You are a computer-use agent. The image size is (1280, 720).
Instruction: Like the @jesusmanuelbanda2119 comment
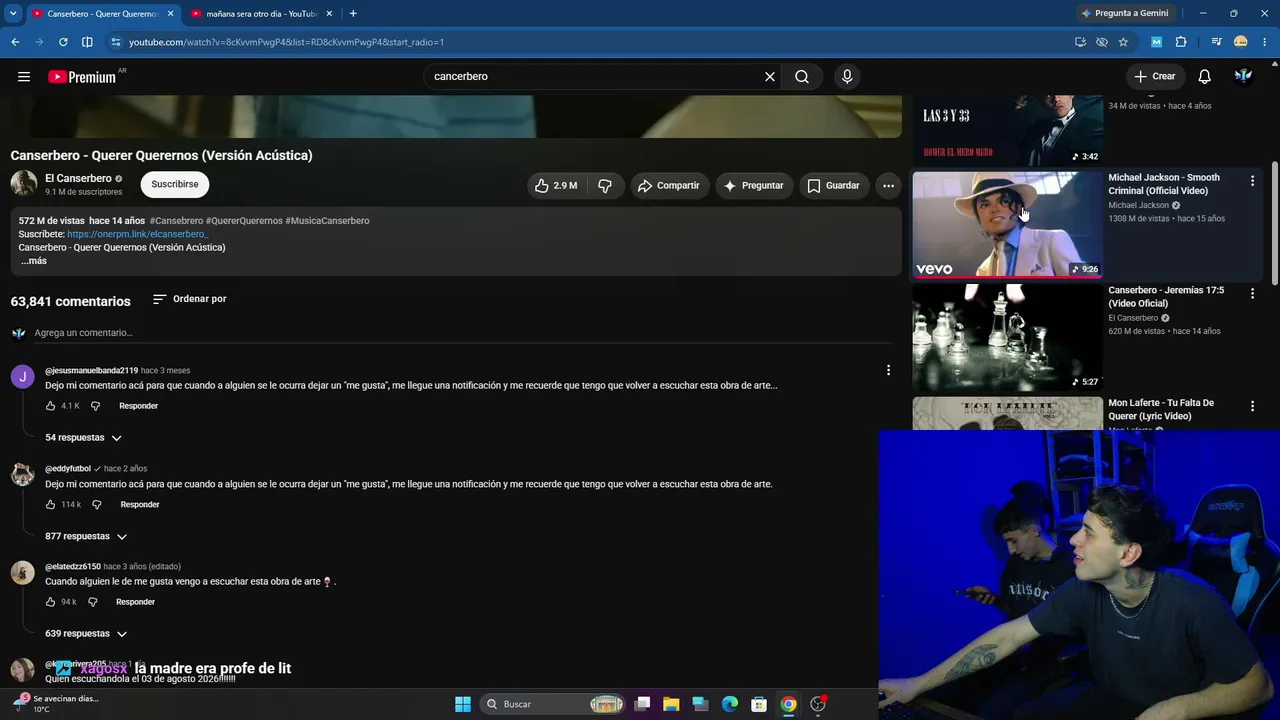(51, 406)
